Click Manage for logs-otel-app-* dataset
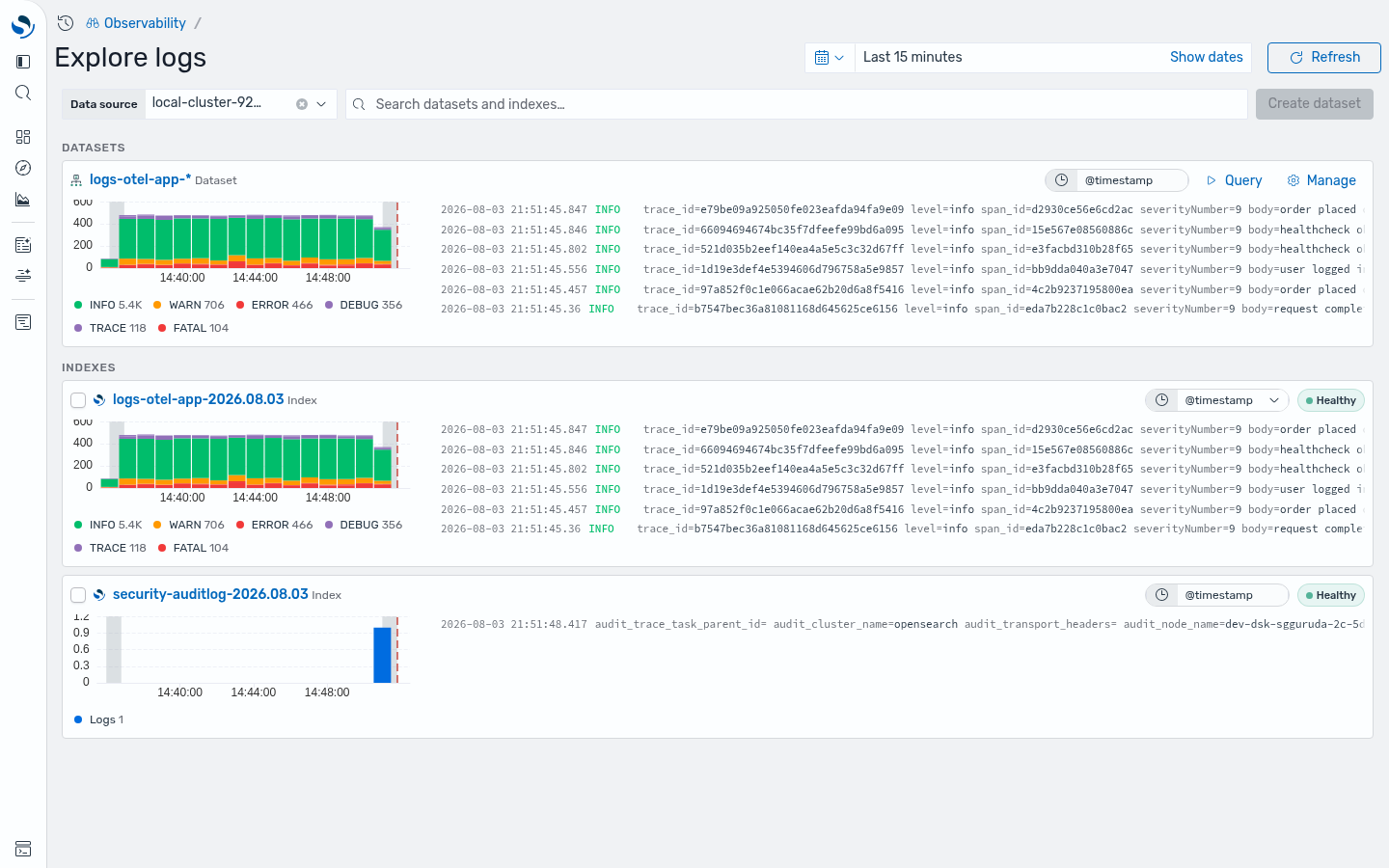1389x868 pixels. tap(1321, 180)
